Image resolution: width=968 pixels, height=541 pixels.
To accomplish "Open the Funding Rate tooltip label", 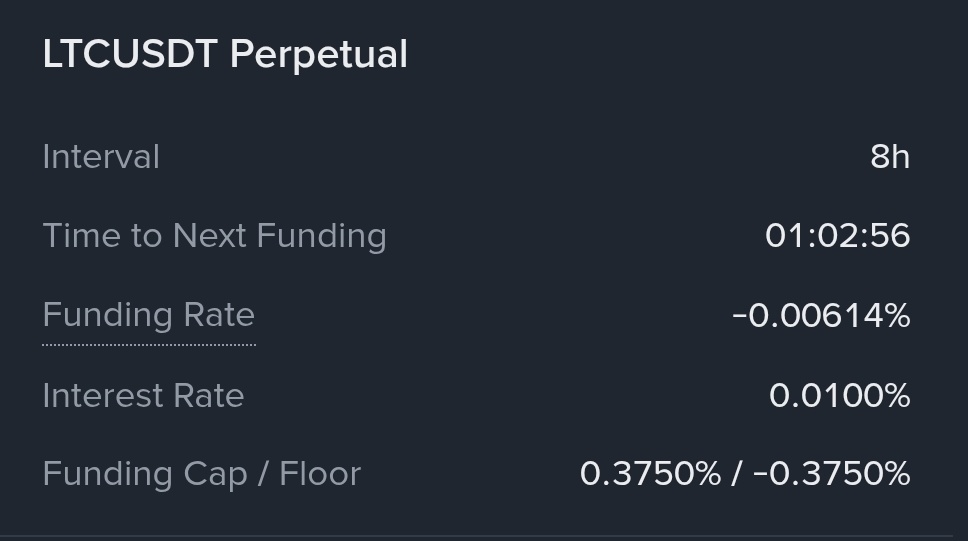I will (148, 315).
